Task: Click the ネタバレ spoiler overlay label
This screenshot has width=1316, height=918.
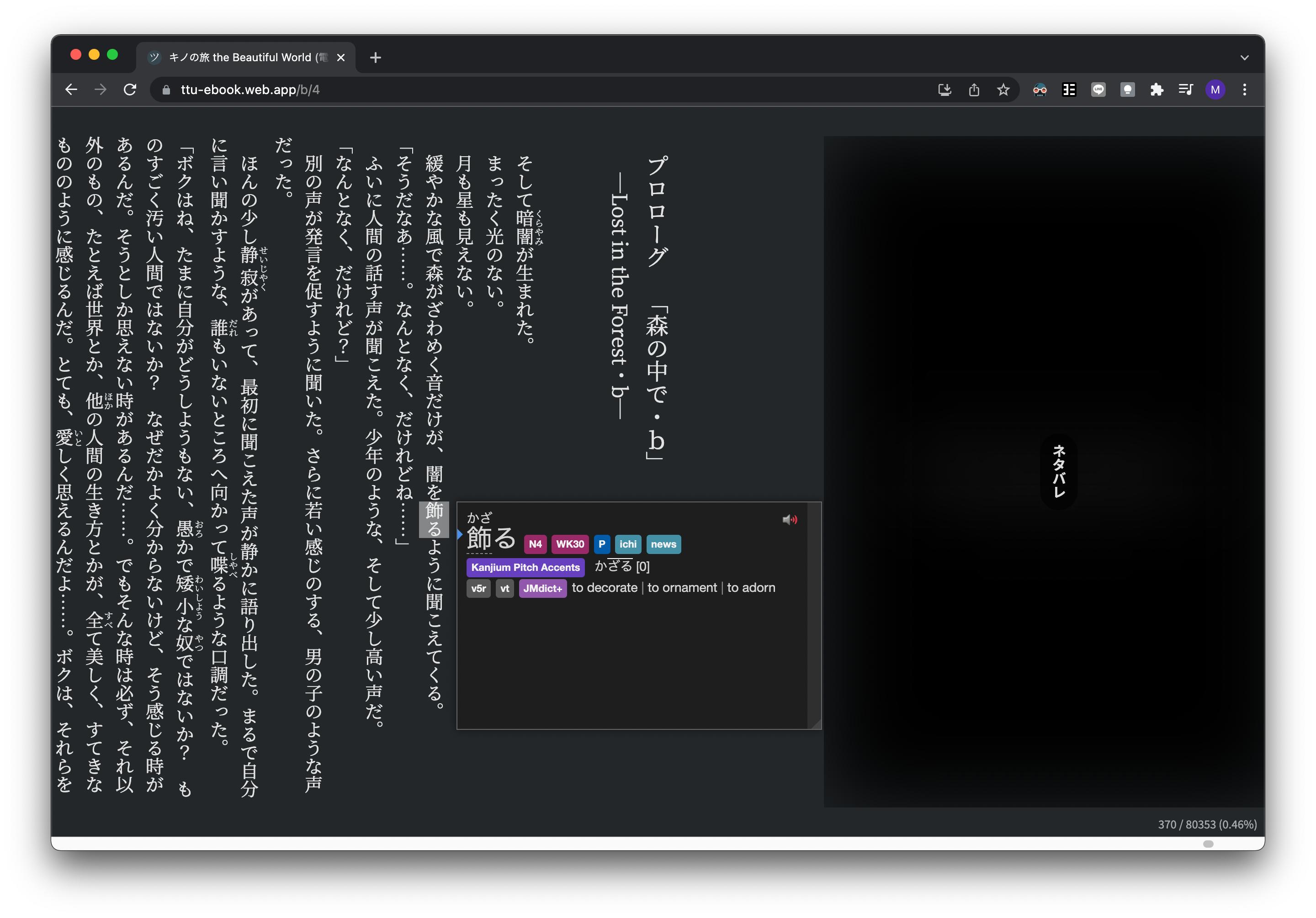Action: coord(1059,472)
